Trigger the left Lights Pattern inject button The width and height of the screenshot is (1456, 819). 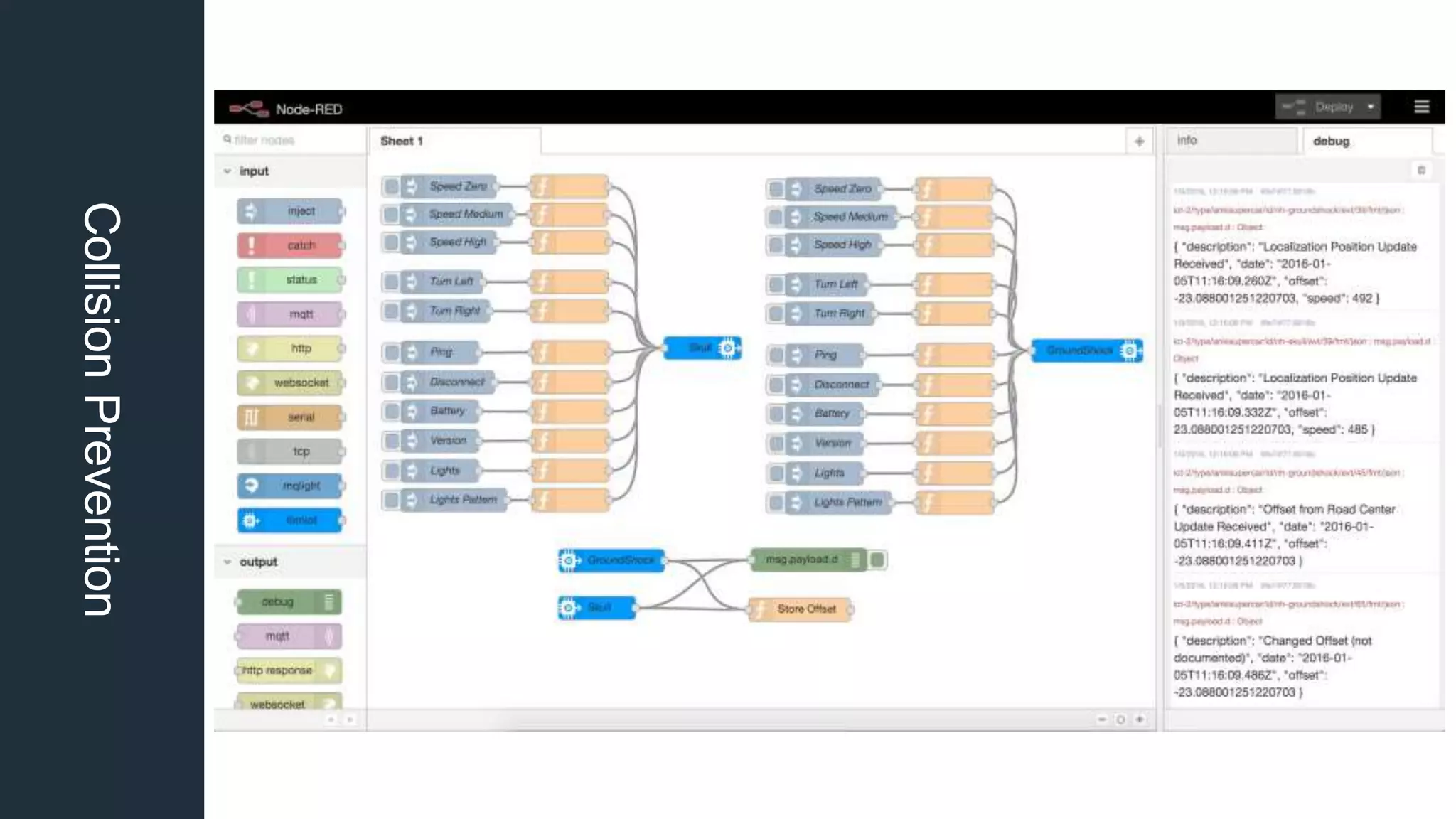[x=390, y=500]
